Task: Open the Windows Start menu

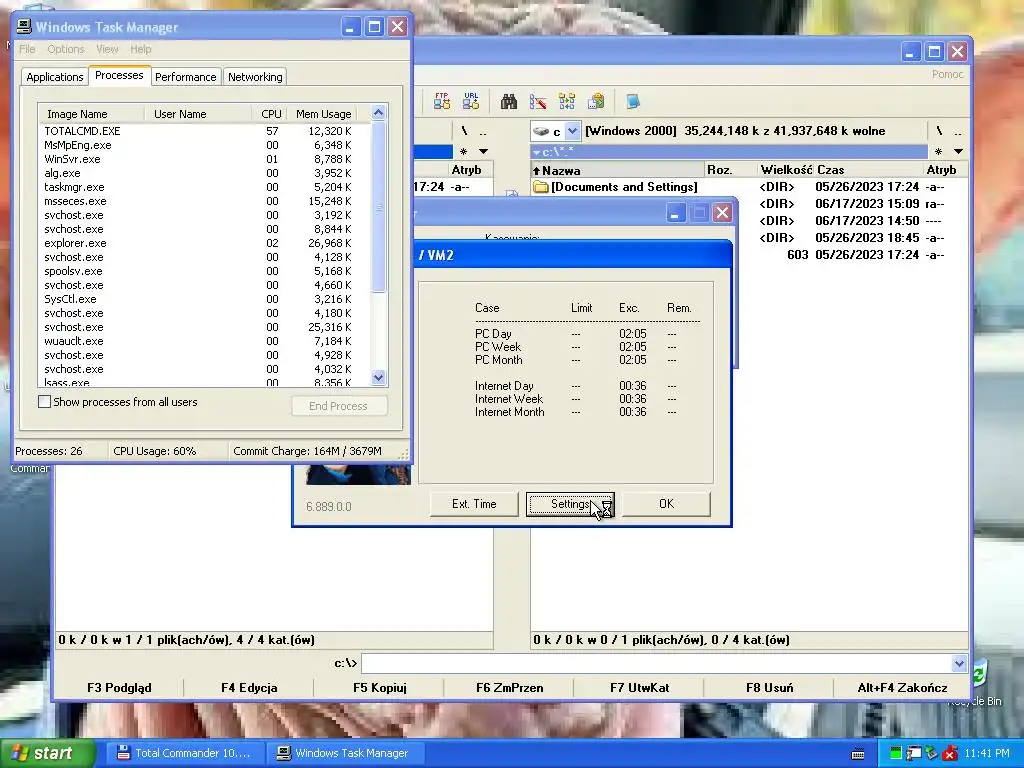Action: 46,753
